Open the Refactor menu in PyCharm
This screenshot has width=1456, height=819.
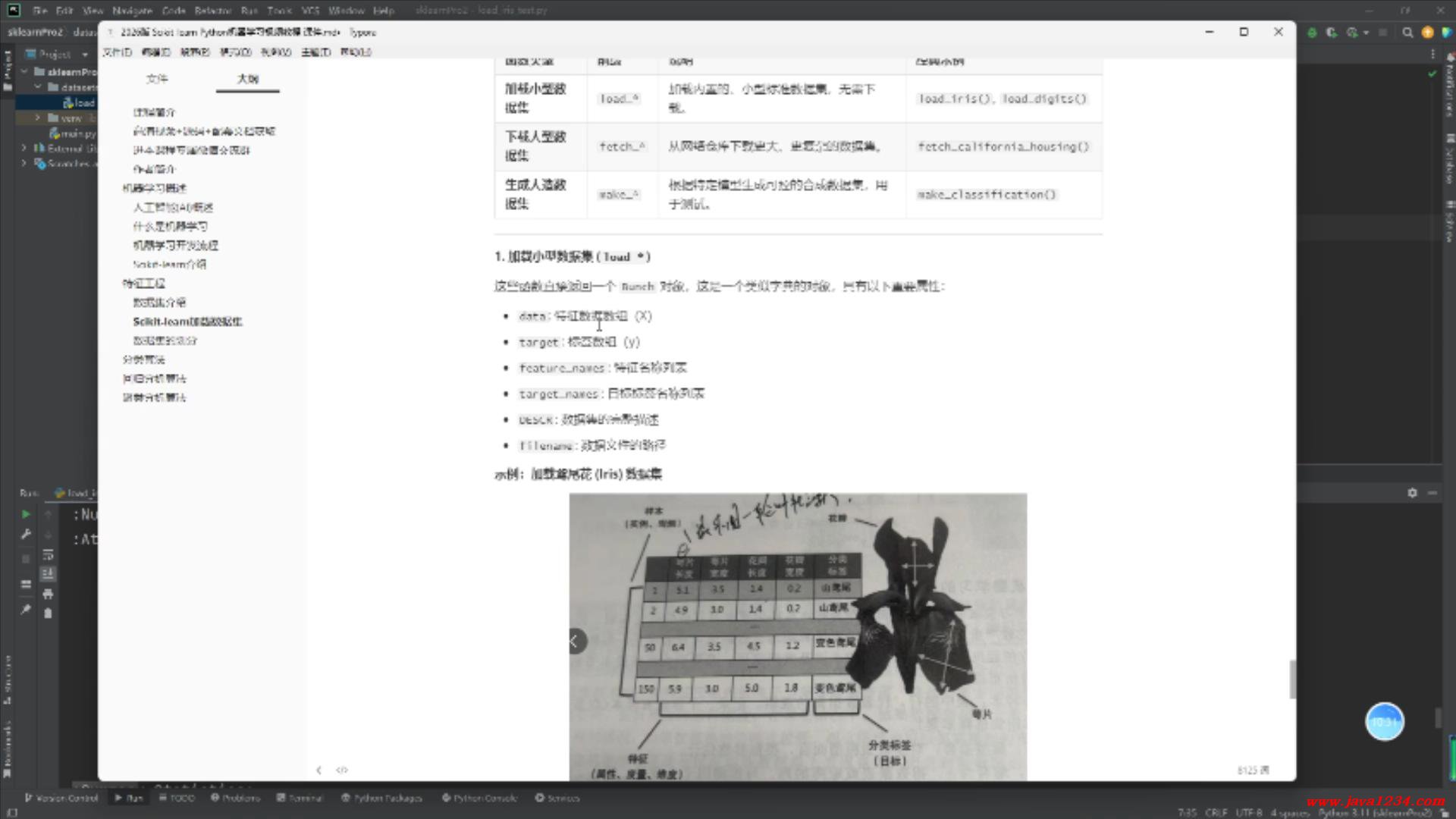click(212, 11)
